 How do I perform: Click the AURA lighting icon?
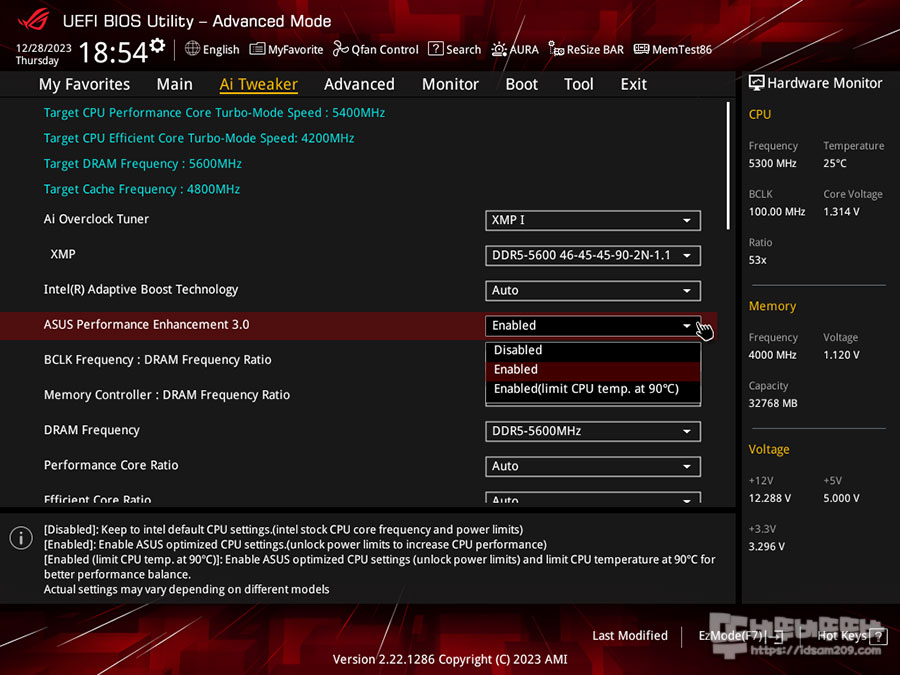(499, 49)
